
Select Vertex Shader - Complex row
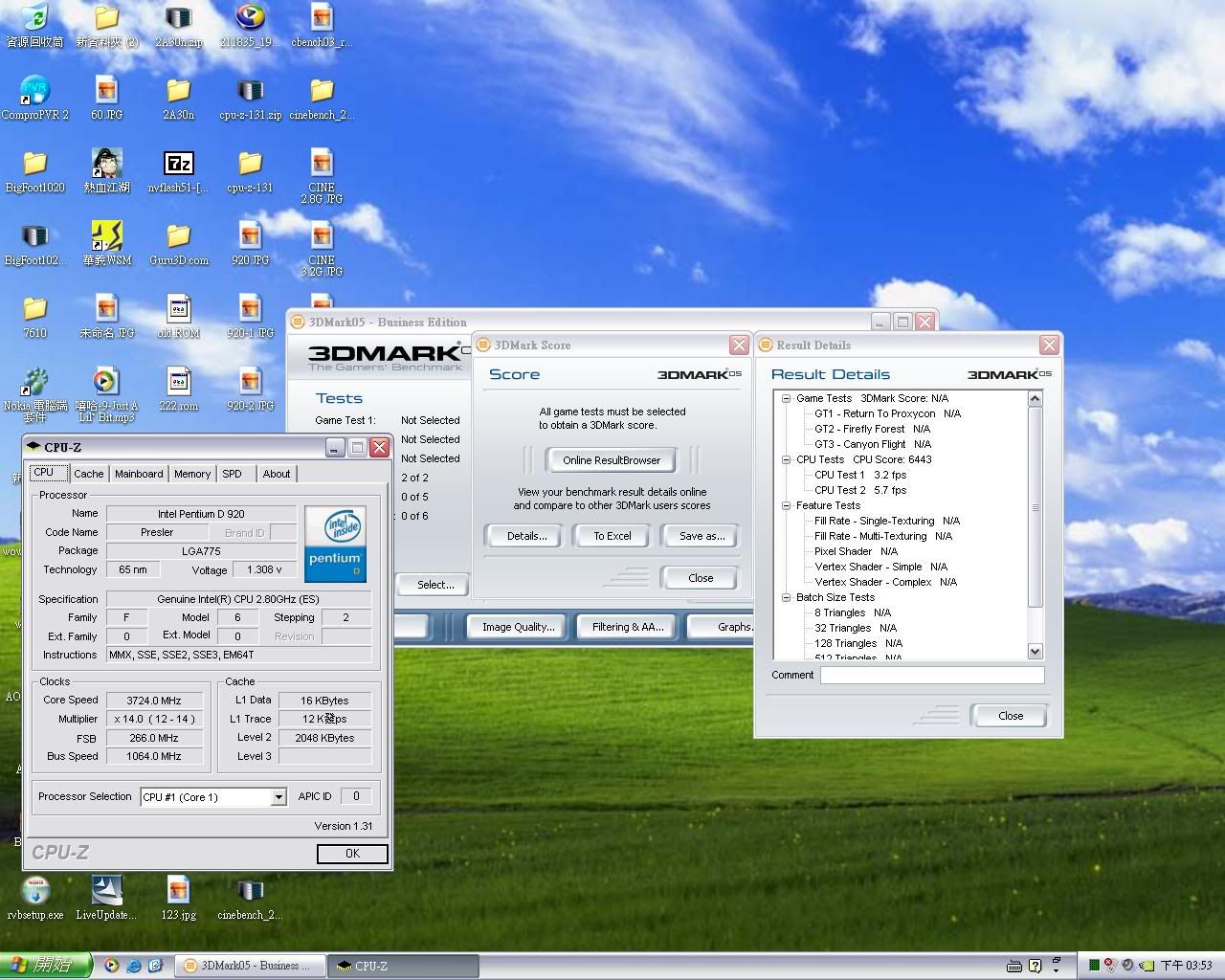tap(885, 582)
